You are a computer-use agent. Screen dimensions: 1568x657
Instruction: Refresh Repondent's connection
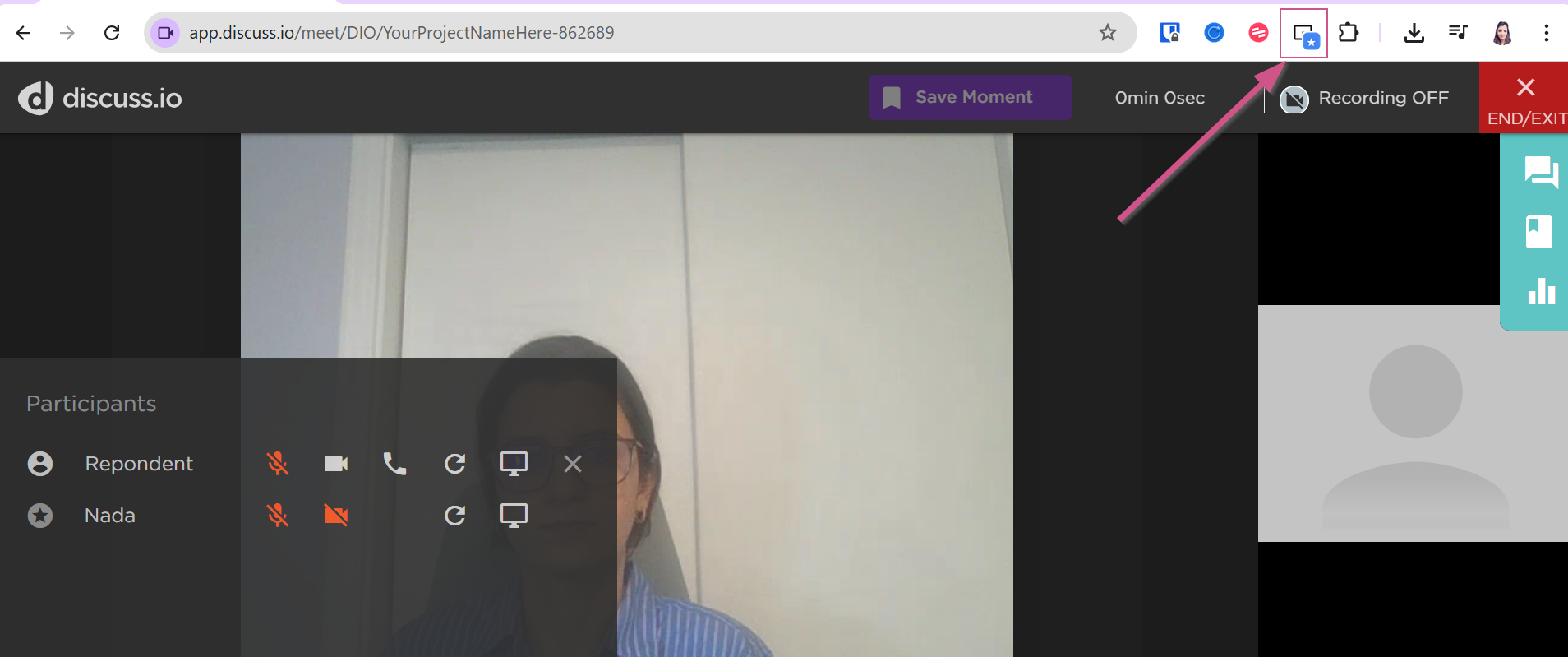455,464
